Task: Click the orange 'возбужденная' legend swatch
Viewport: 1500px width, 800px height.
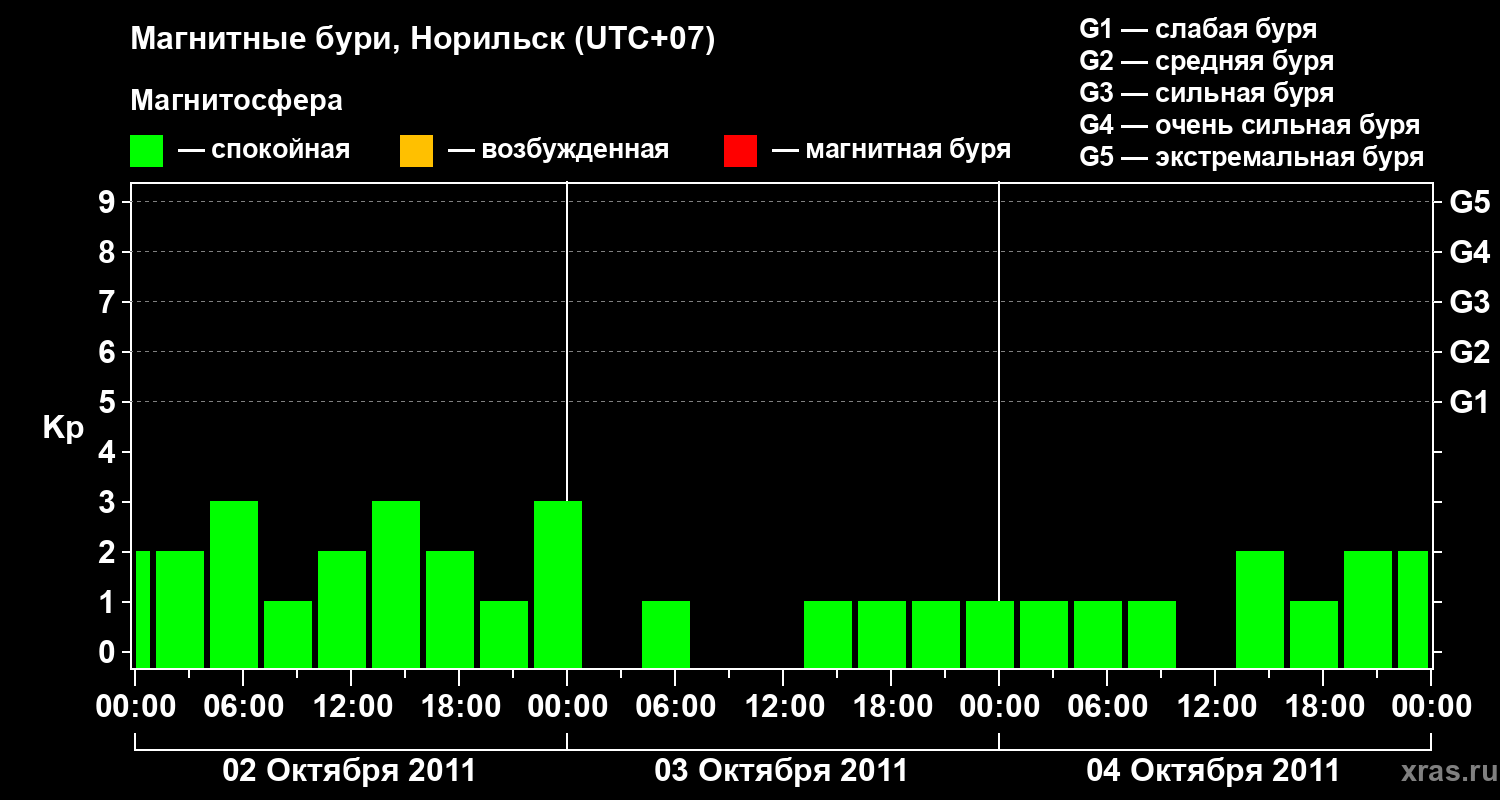Action: coord(416,150)
